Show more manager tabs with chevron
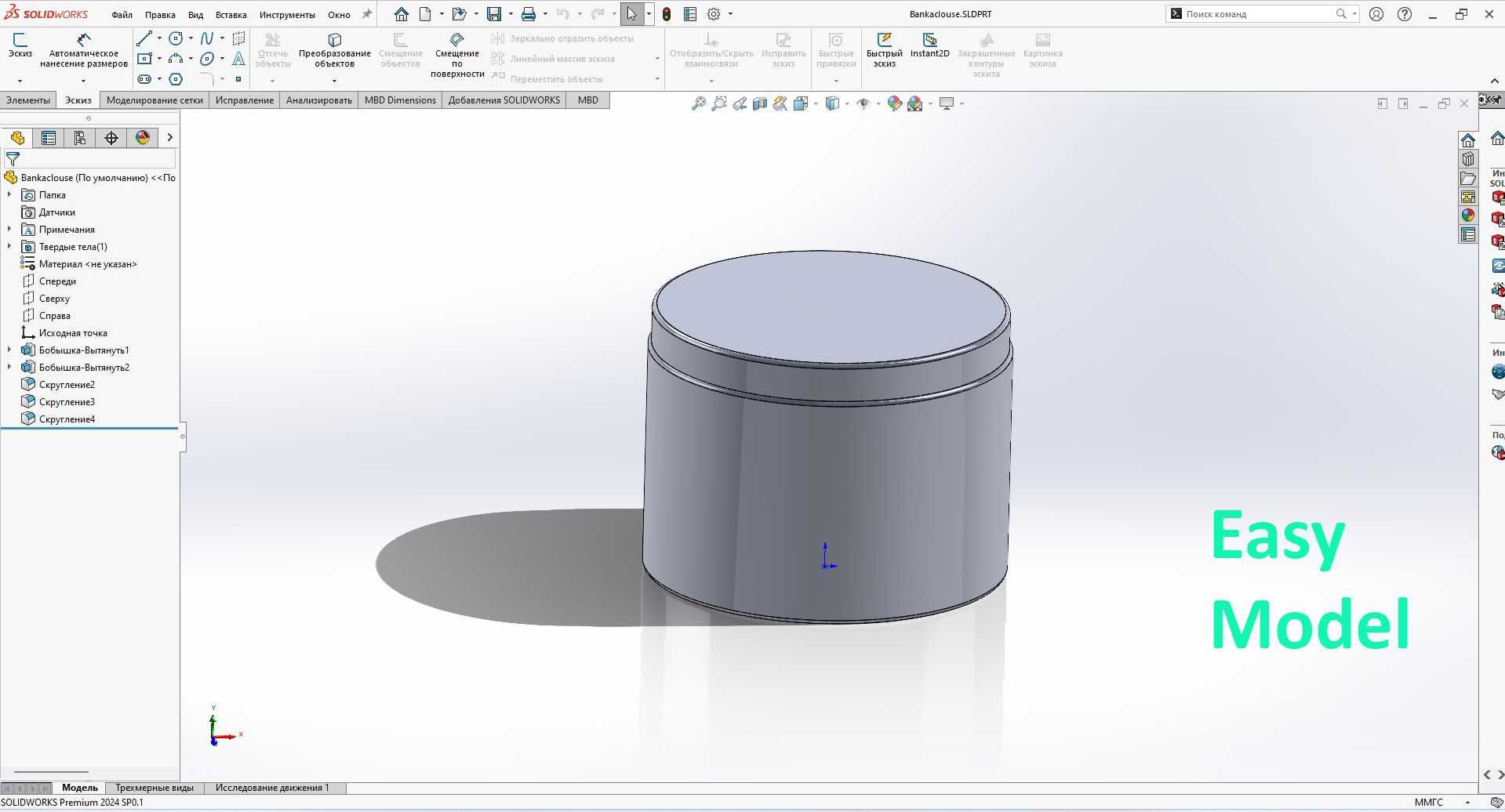 point(169,138)
